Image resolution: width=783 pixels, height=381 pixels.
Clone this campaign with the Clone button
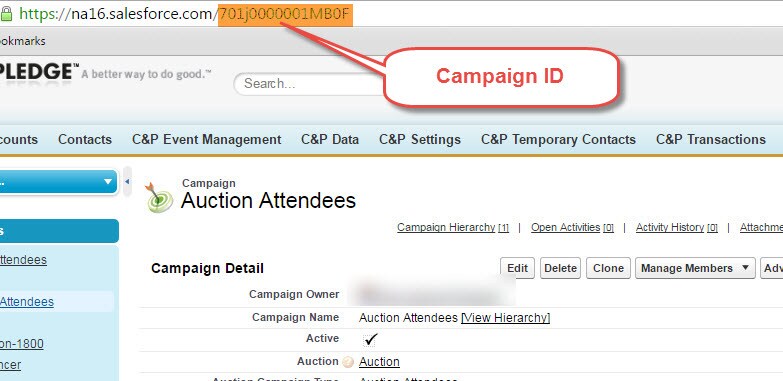click(608, 268)
